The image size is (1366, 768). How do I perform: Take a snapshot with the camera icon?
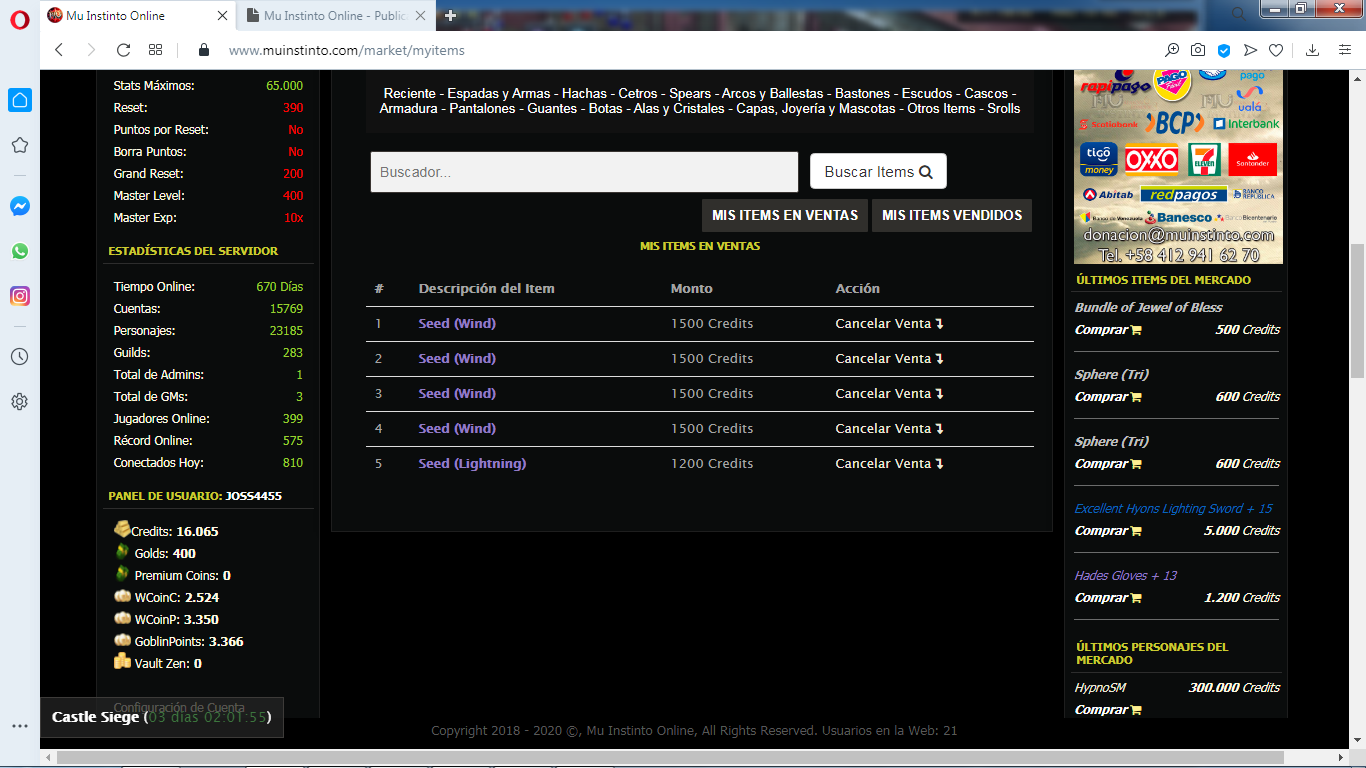1198,50
